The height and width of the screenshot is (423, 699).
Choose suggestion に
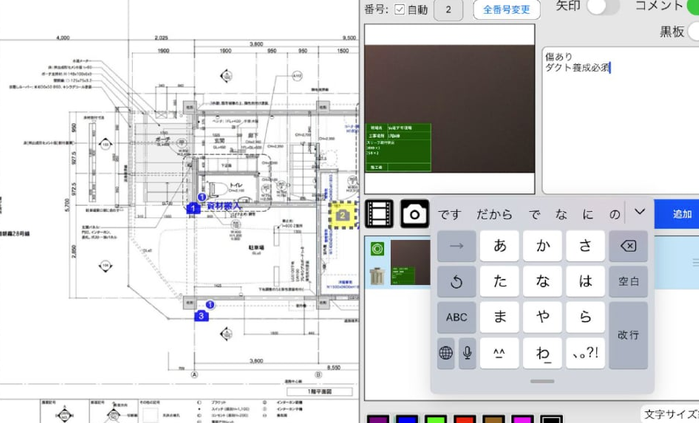click(x=588, y=214)
